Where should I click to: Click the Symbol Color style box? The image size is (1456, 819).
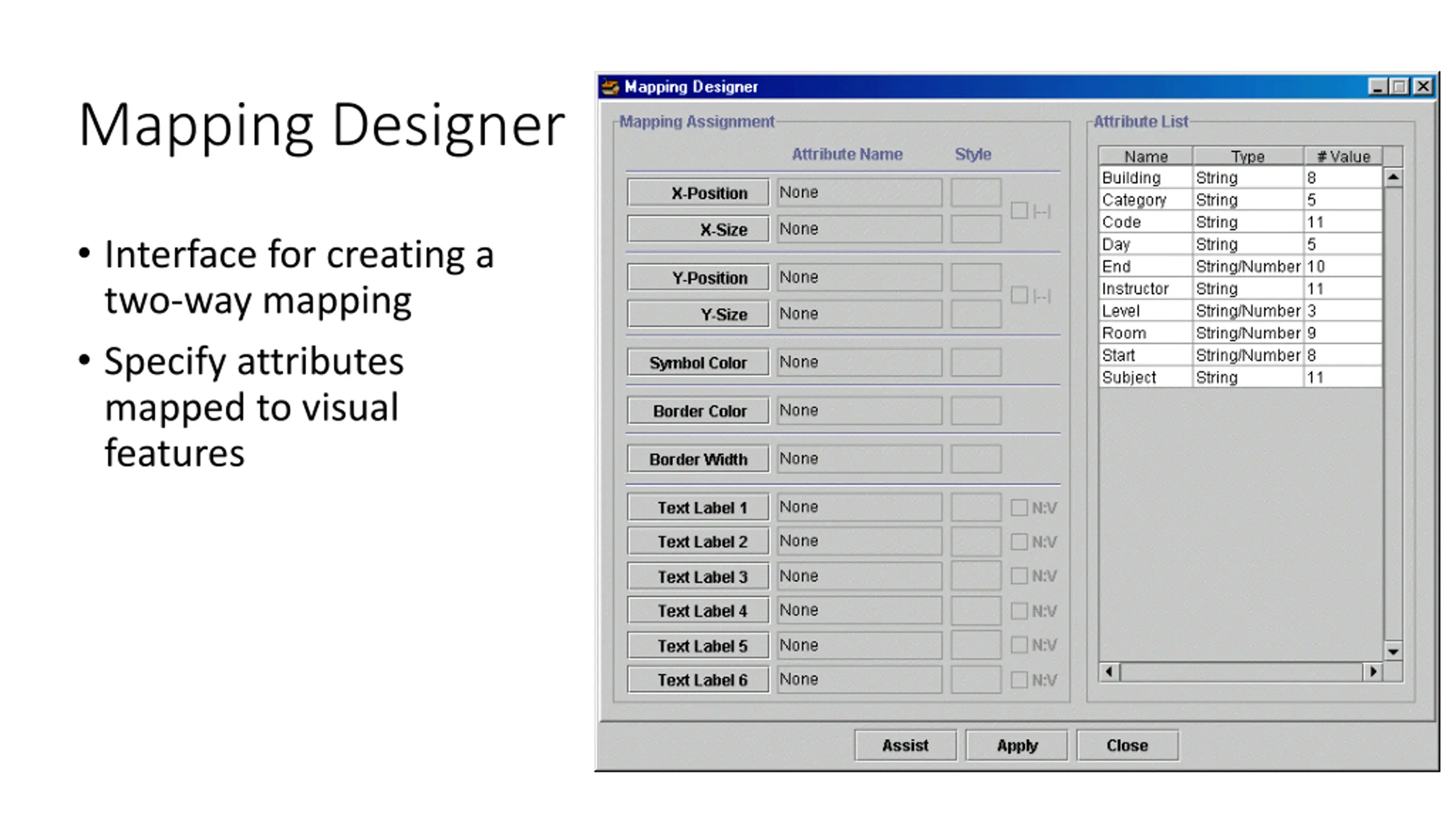click(976, 362)
